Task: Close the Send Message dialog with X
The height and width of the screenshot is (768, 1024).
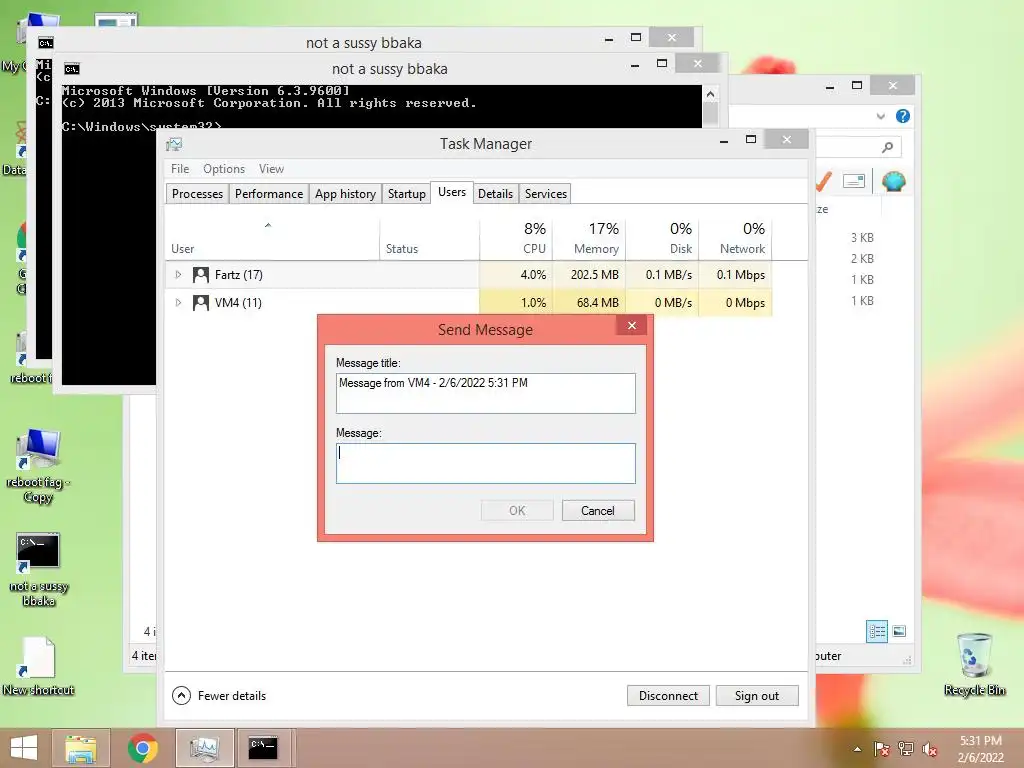Action: (x=632, y=325)
